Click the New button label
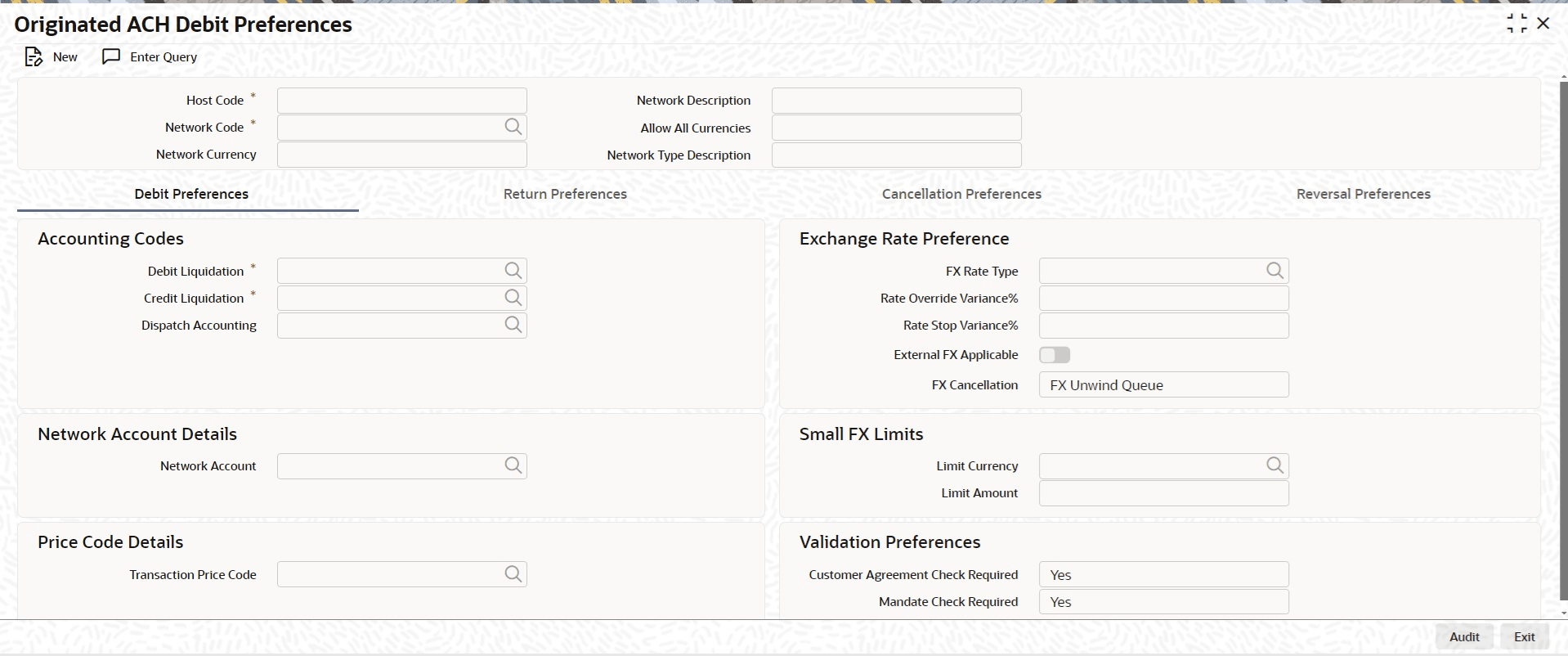Image resolution: width=1568 pixels, height=656 pixels. tap(65, 56)
